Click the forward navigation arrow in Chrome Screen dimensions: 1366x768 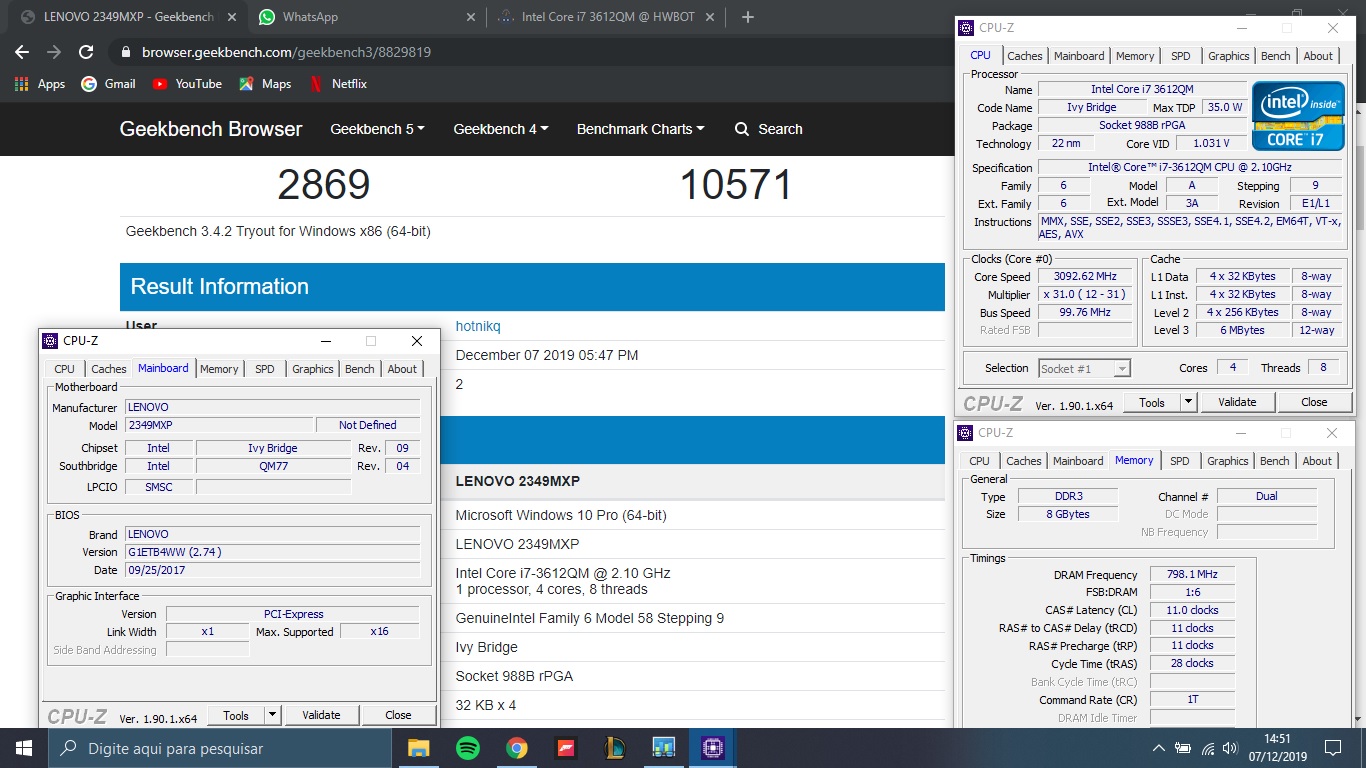point(54,52)
